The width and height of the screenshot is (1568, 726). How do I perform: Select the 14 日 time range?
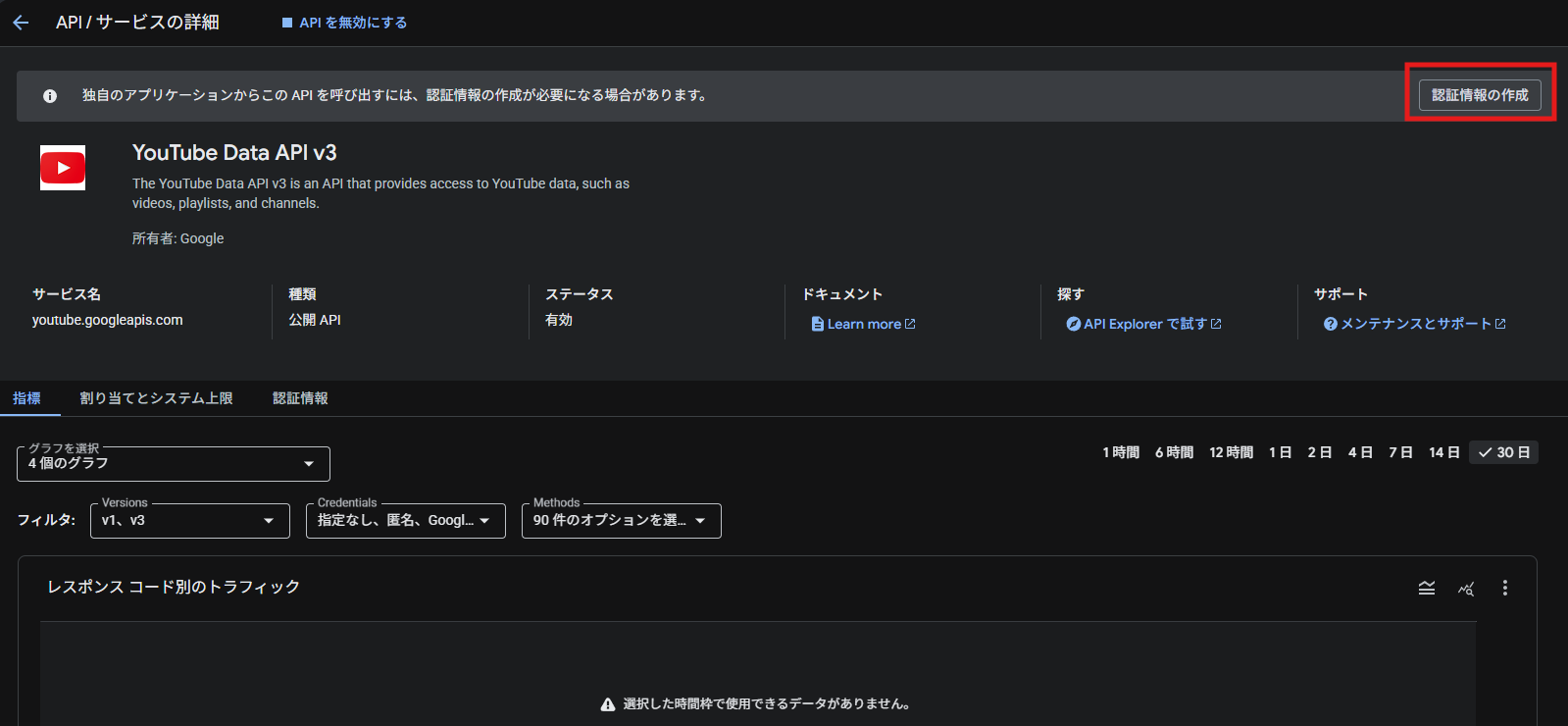(x=1444, y=452)
